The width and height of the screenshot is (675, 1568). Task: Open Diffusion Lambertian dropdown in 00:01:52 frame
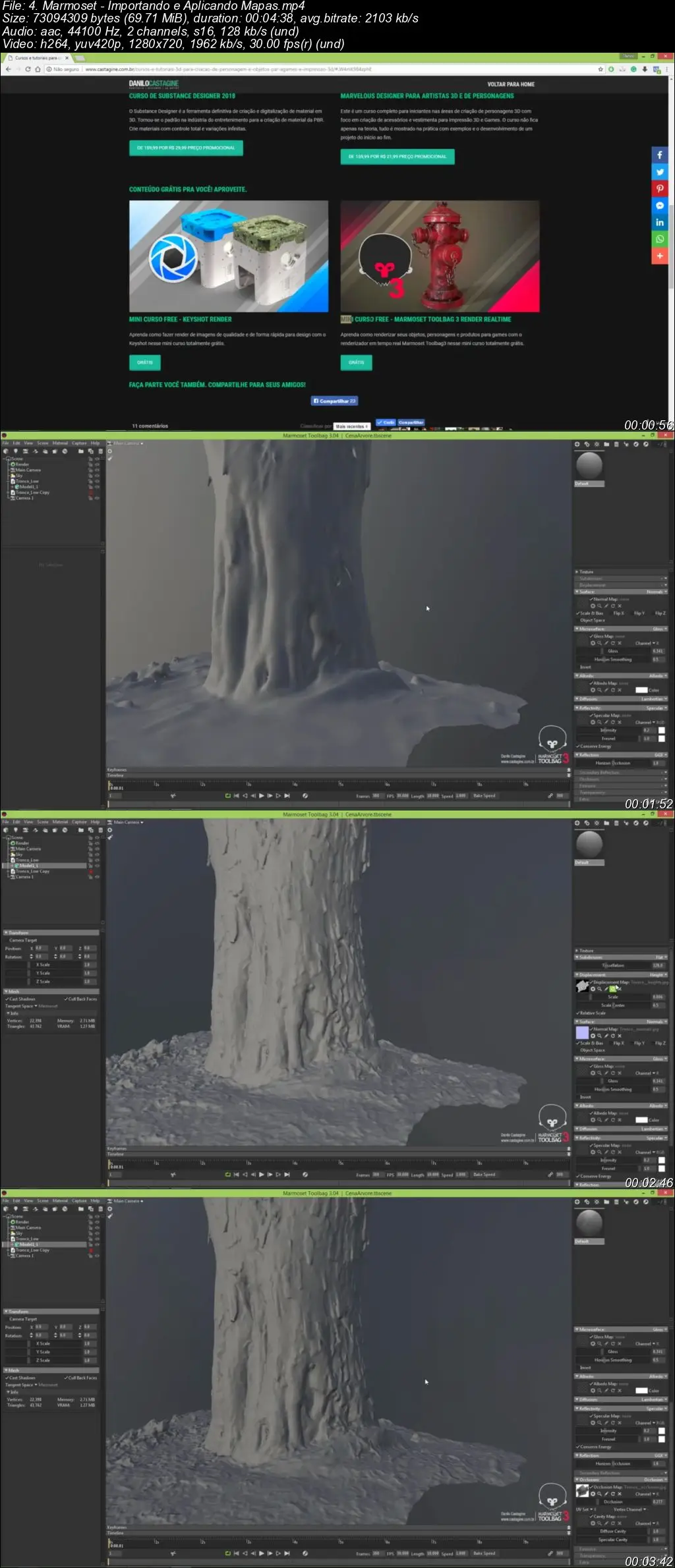pos(654,699)
